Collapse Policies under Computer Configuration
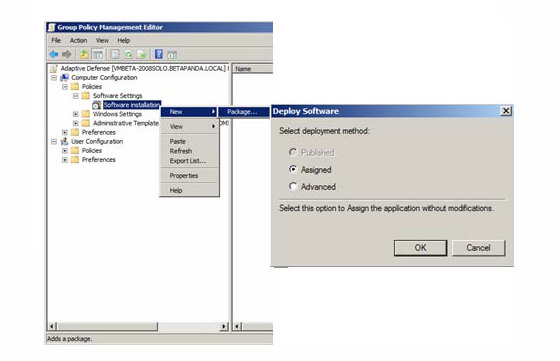 (x=65, y=87)
